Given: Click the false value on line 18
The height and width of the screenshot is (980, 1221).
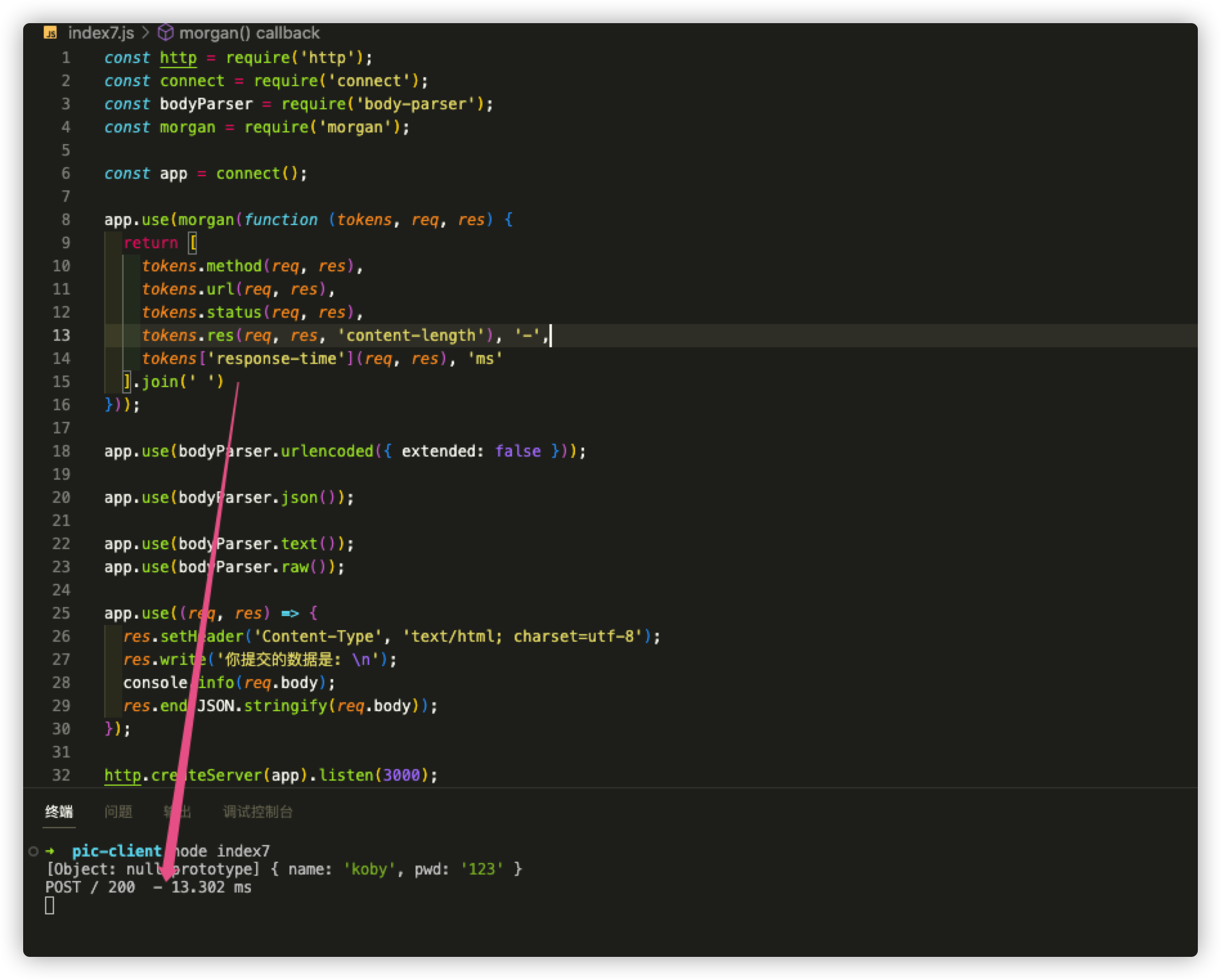Looking at the screenshot, I should coord(518,451).
